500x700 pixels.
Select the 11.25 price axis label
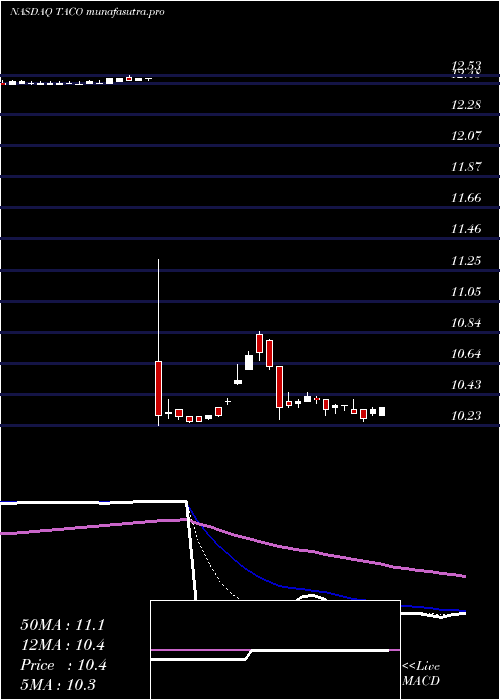[x=466, y=261]
